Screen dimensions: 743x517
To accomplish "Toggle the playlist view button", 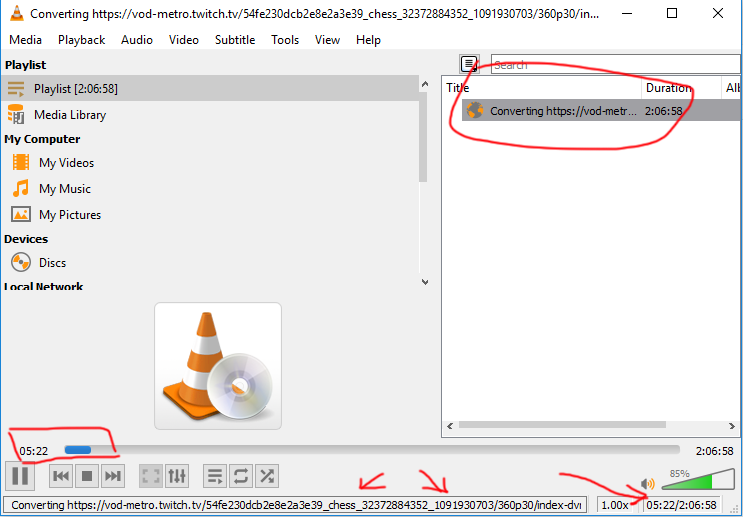I will pyautogui.click(x=214, y=476).
